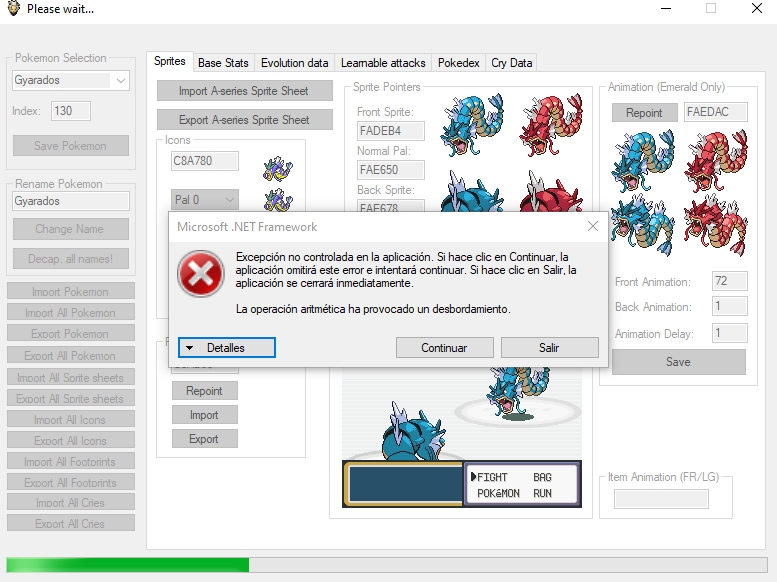
Task: Go to the Cry Data tab
Action: point(511,63)
